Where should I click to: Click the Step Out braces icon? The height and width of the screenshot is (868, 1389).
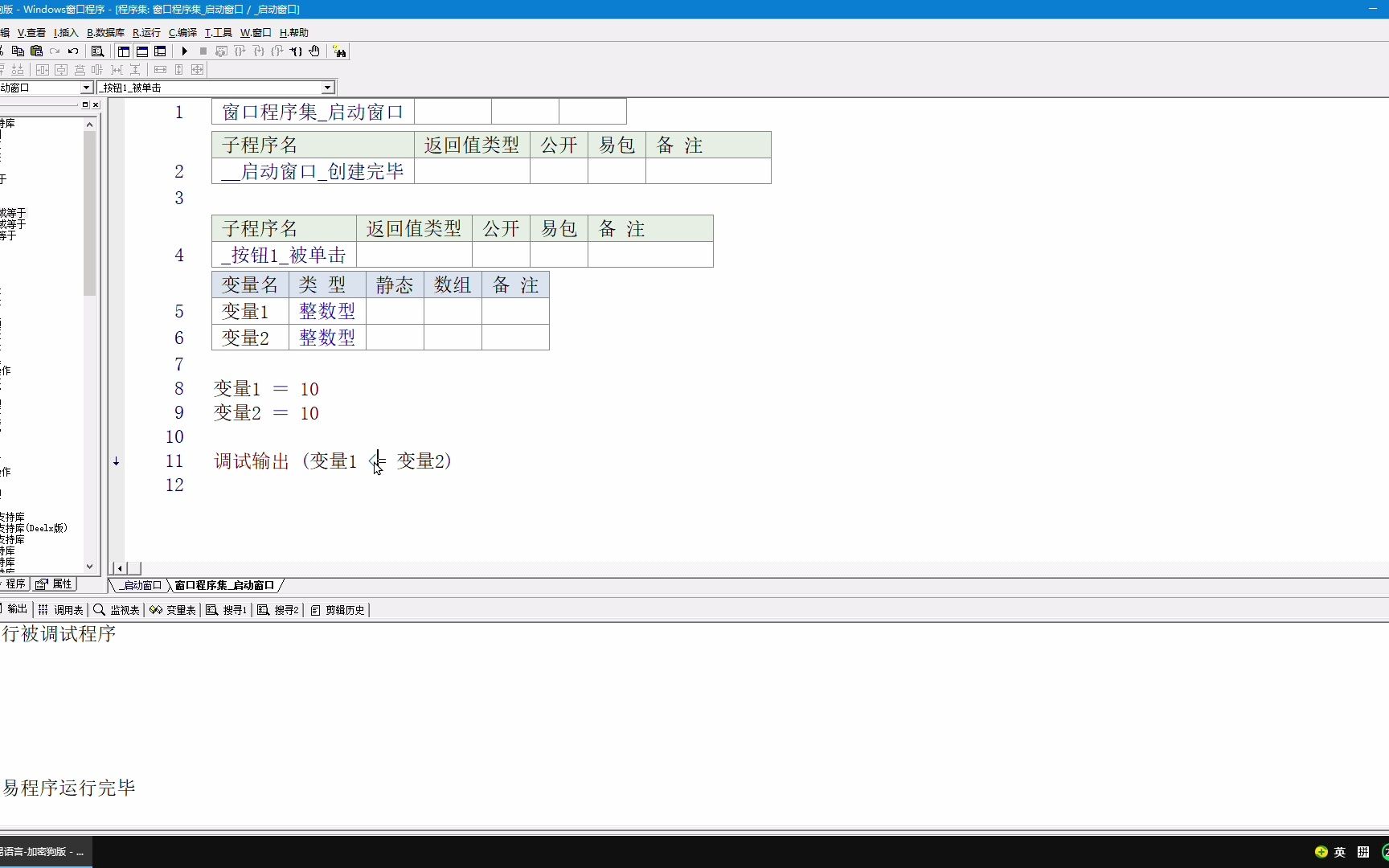[277, 51]
